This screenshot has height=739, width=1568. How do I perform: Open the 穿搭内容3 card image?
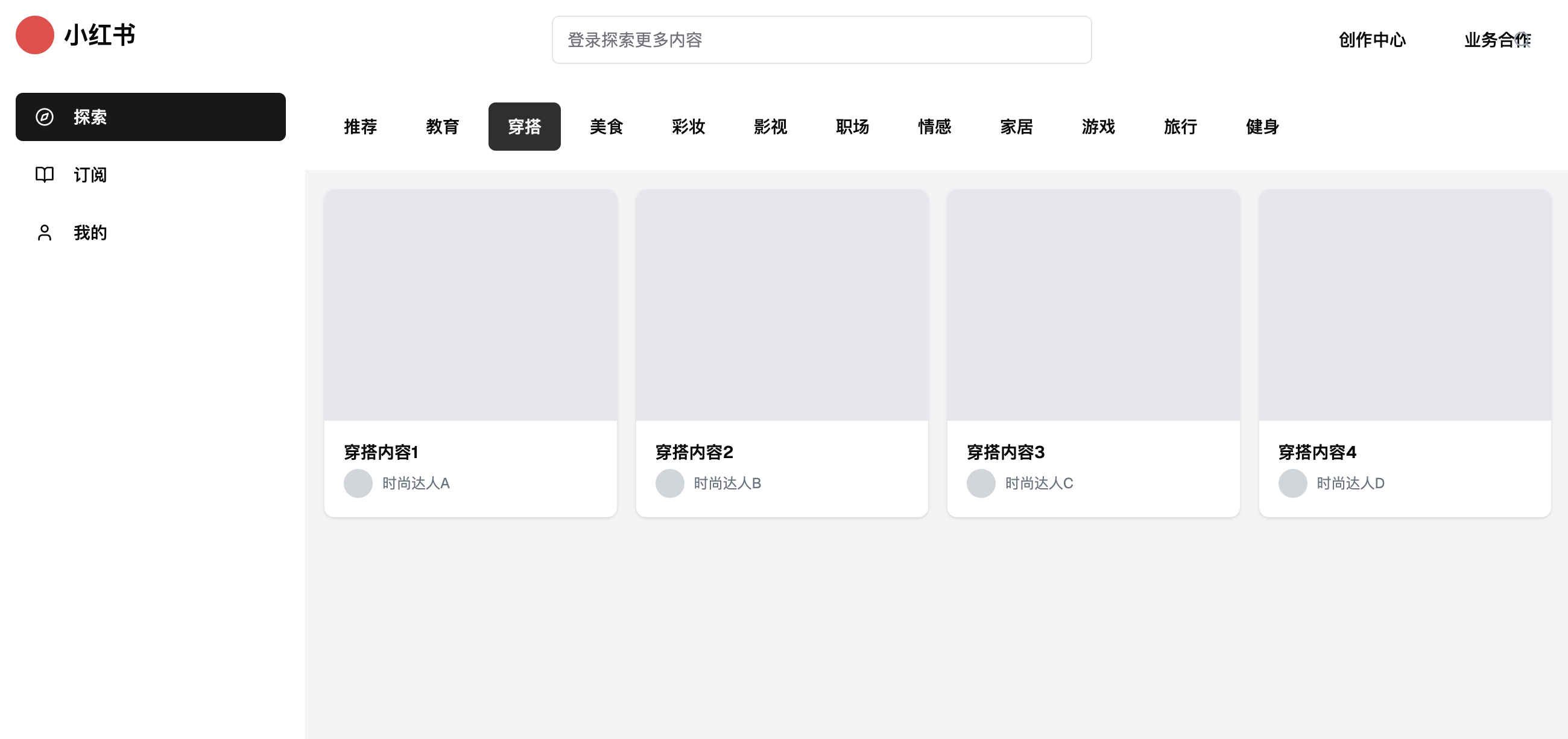(1093, 305)
